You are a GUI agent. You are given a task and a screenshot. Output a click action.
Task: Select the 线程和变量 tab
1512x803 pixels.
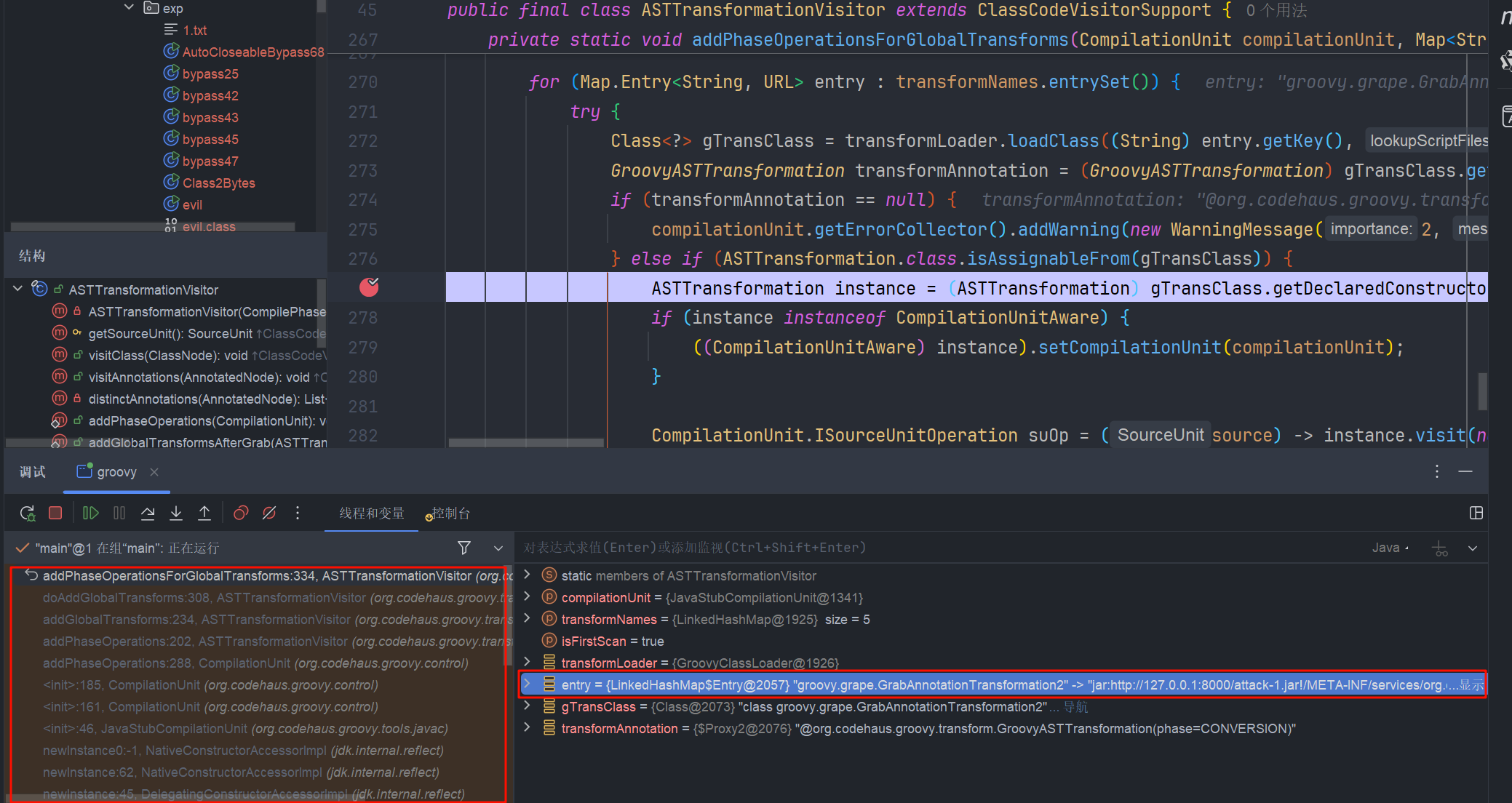[x=371, y=514]
